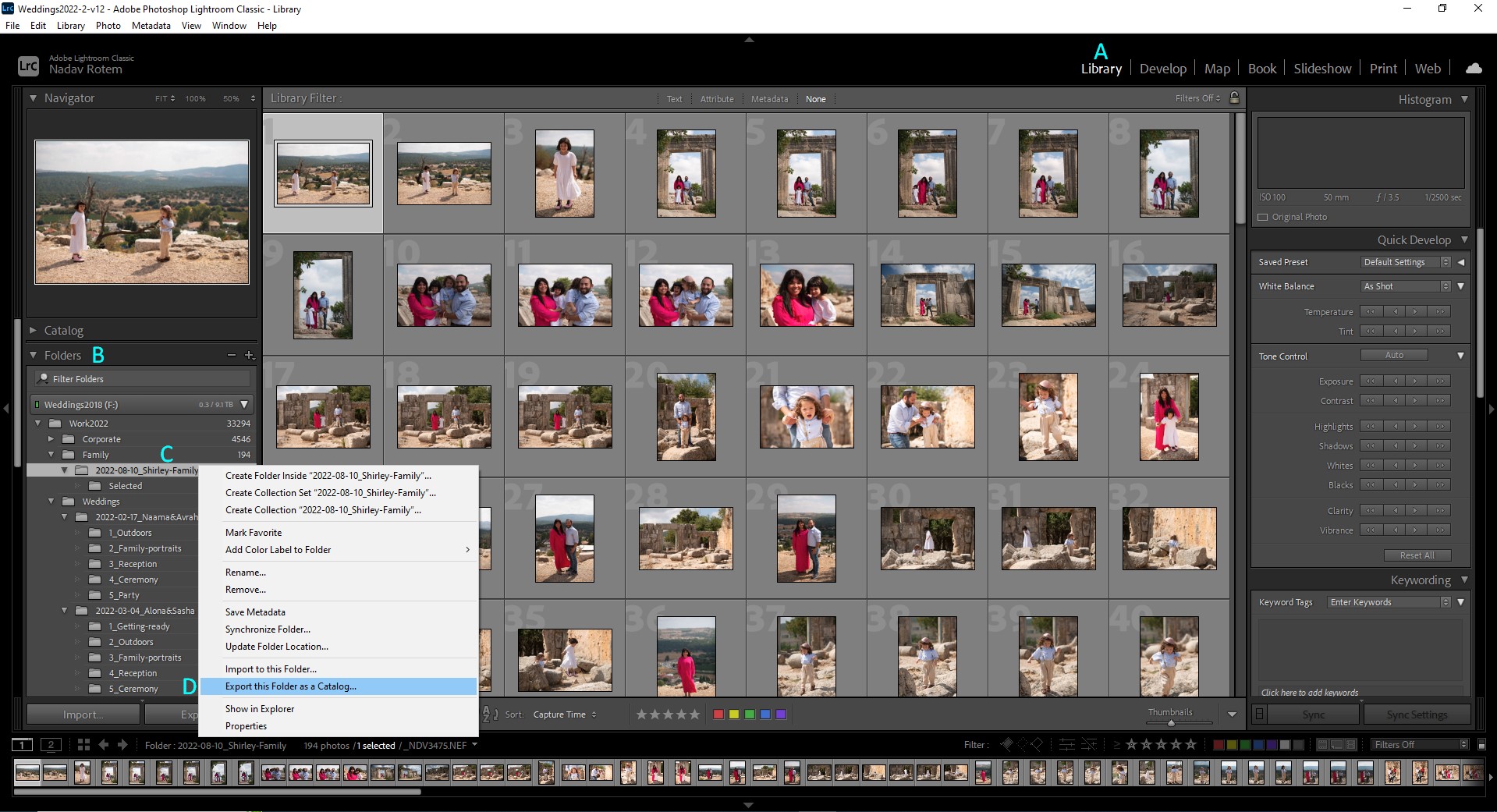Enable the Original Photo checkbox
This screenshot has width=1497, height=812.
(1263, 217)
